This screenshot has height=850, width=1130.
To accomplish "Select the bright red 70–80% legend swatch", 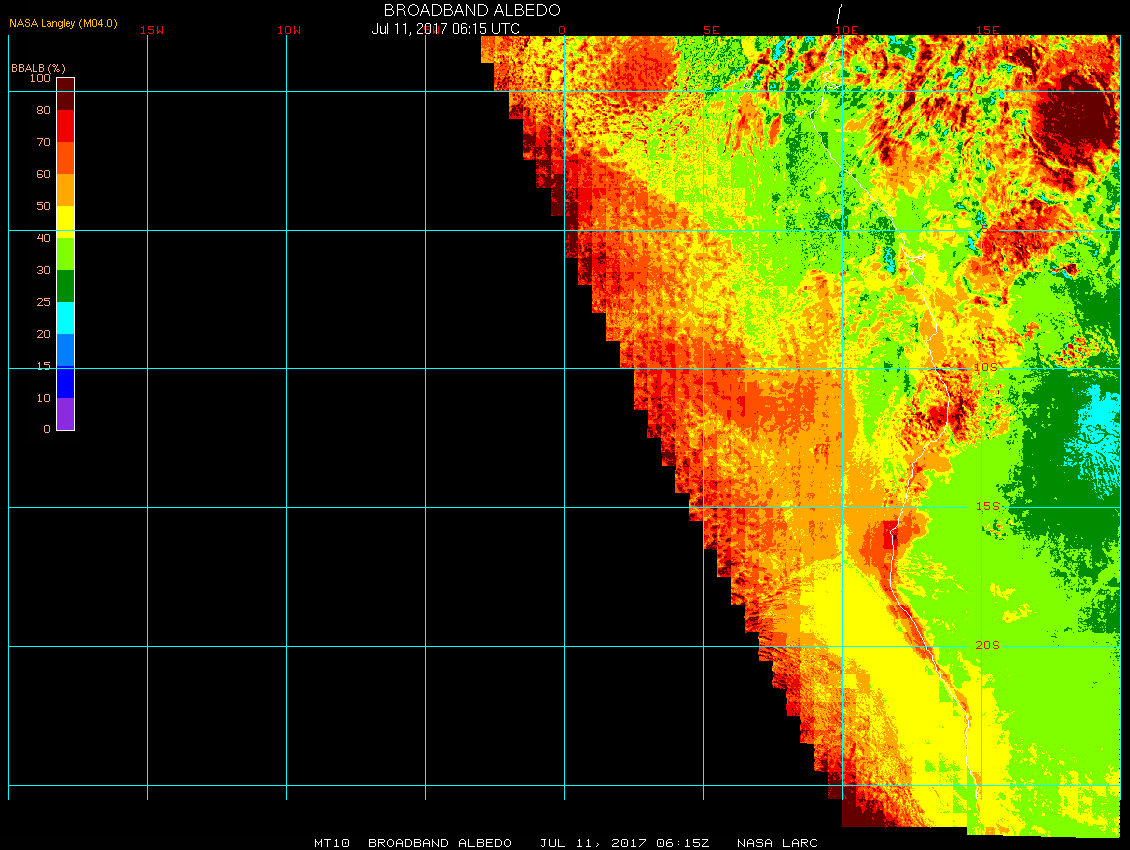I will coord(65,126).
